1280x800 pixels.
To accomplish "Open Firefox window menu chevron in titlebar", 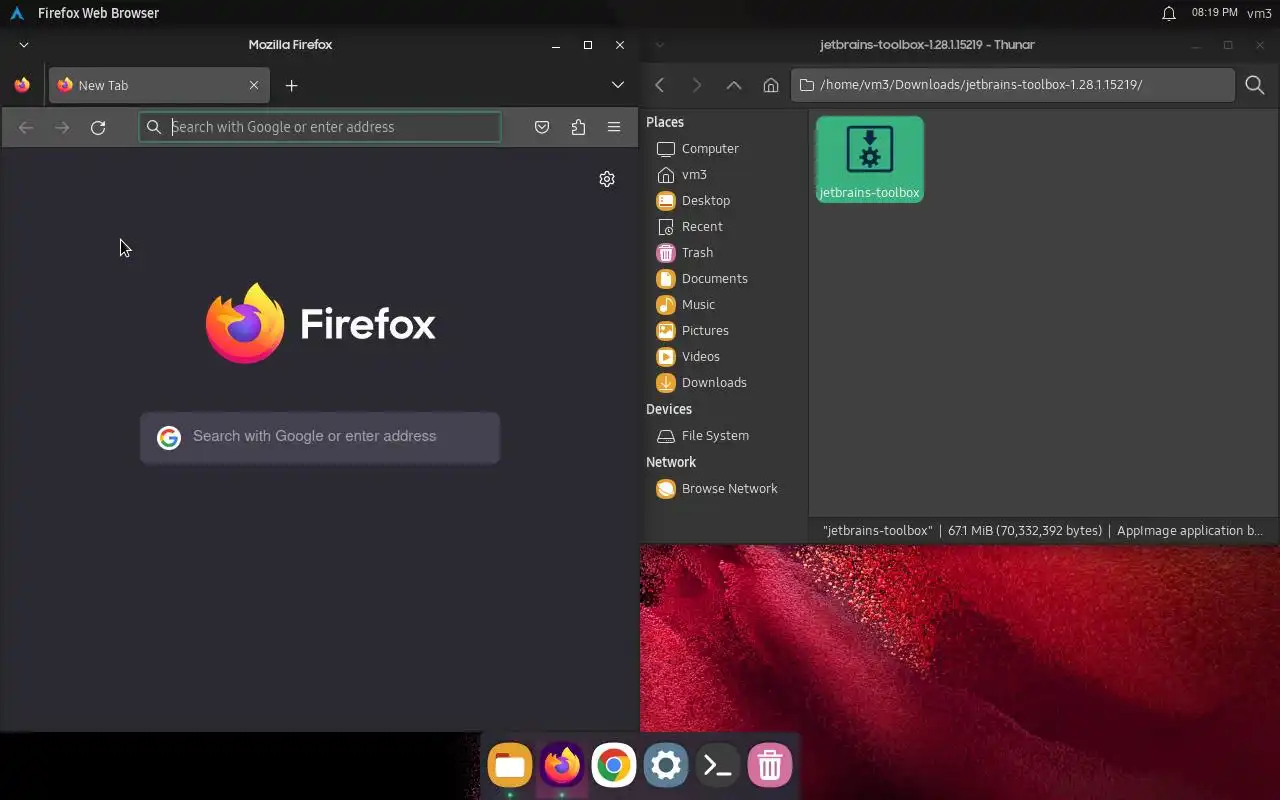I will (x=24, y=45).
